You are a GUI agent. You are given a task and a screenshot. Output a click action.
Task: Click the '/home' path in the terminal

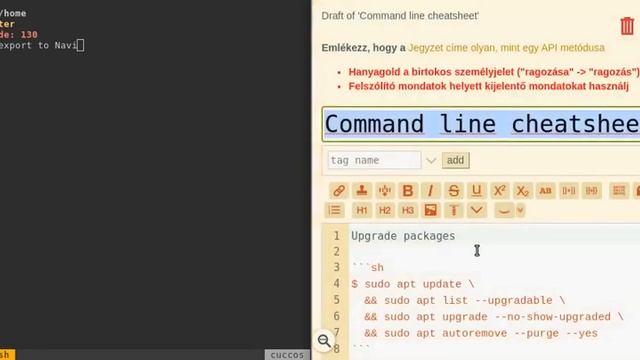point(13,13)
